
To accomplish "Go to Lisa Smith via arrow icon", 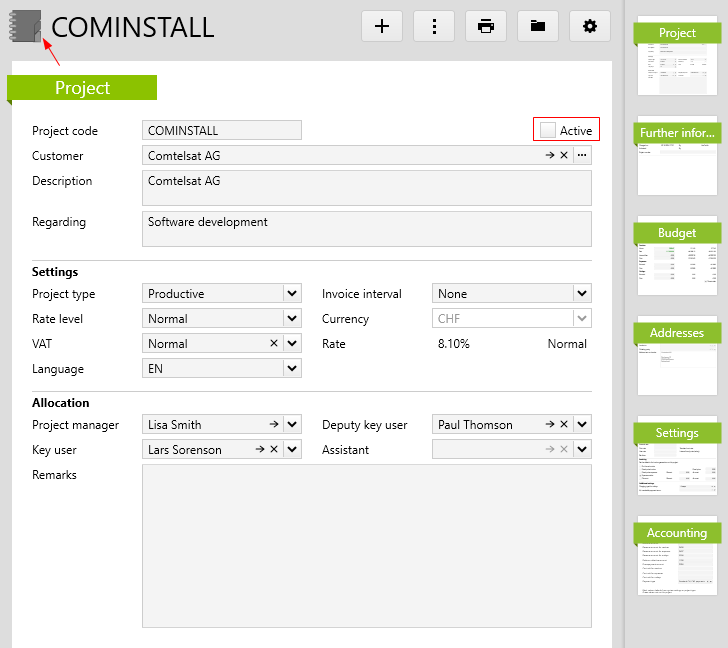I will 274,425.
